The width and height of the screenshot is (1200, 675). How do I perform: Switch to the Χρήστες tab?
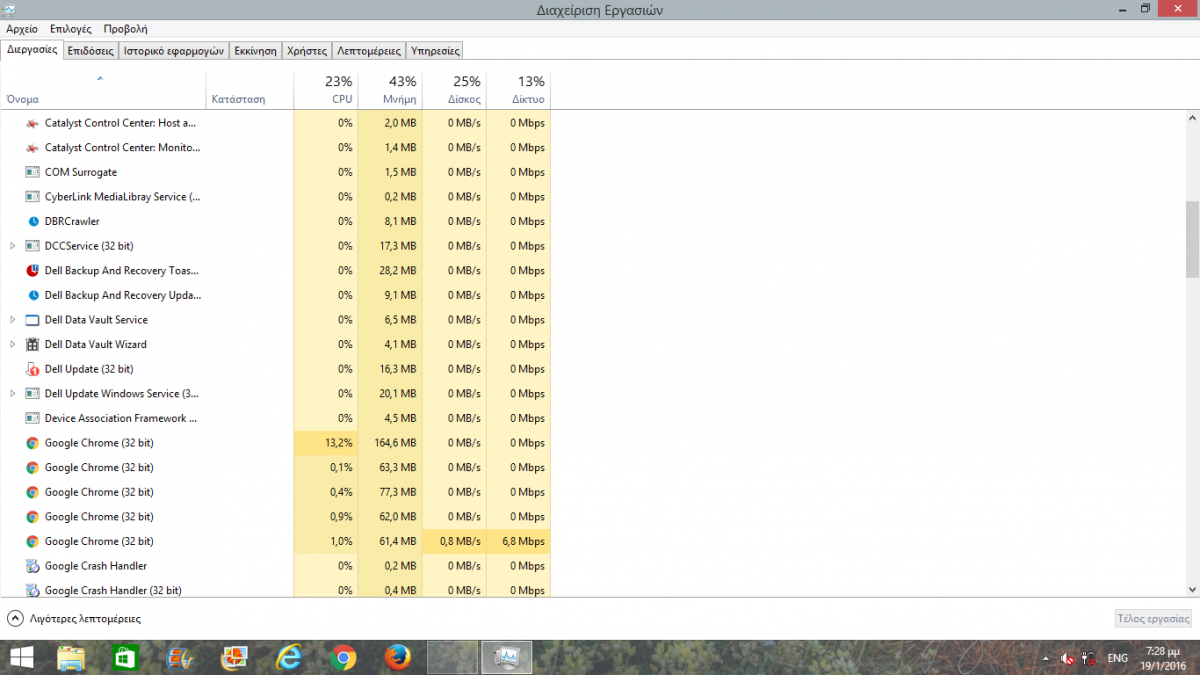tap(307, 50)
